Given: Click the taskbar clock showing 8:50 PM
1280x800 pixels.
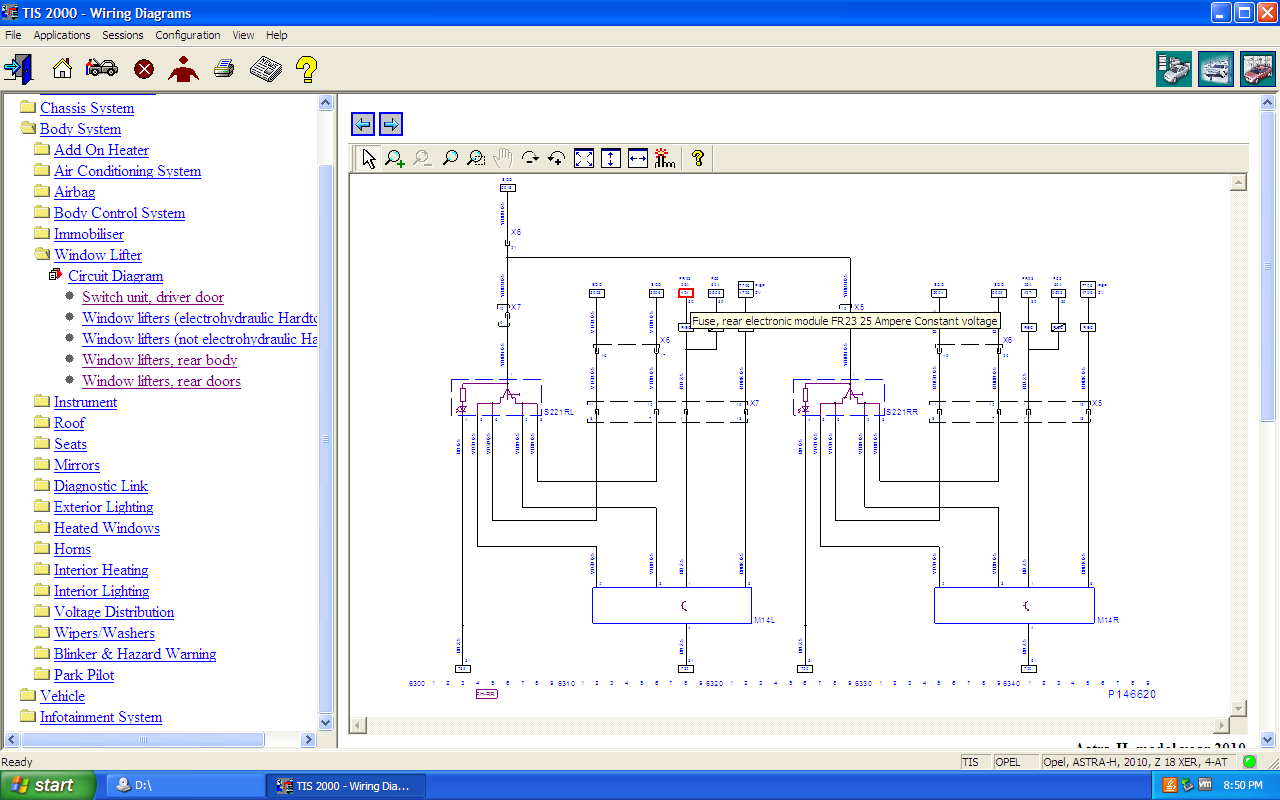Looking at the screenshot, I should point(1242,785).
